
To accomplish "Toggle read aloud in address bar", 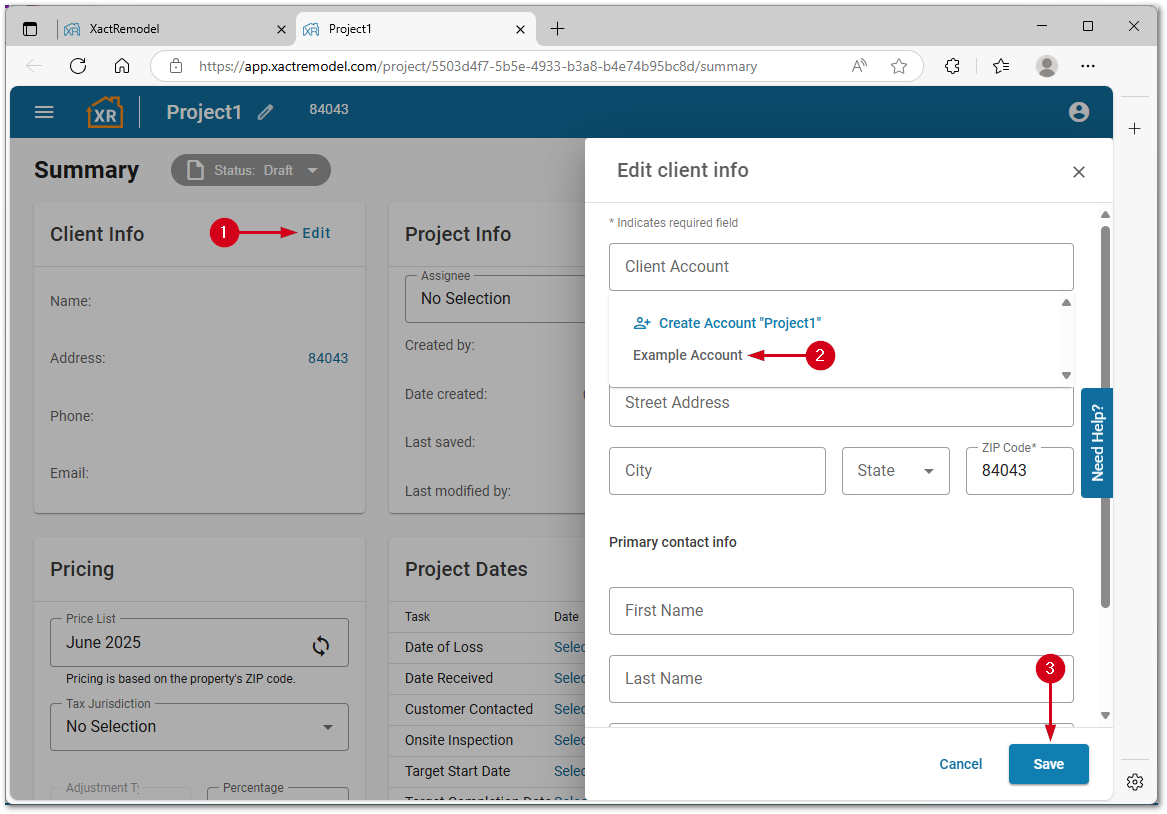I will [859, 66].
